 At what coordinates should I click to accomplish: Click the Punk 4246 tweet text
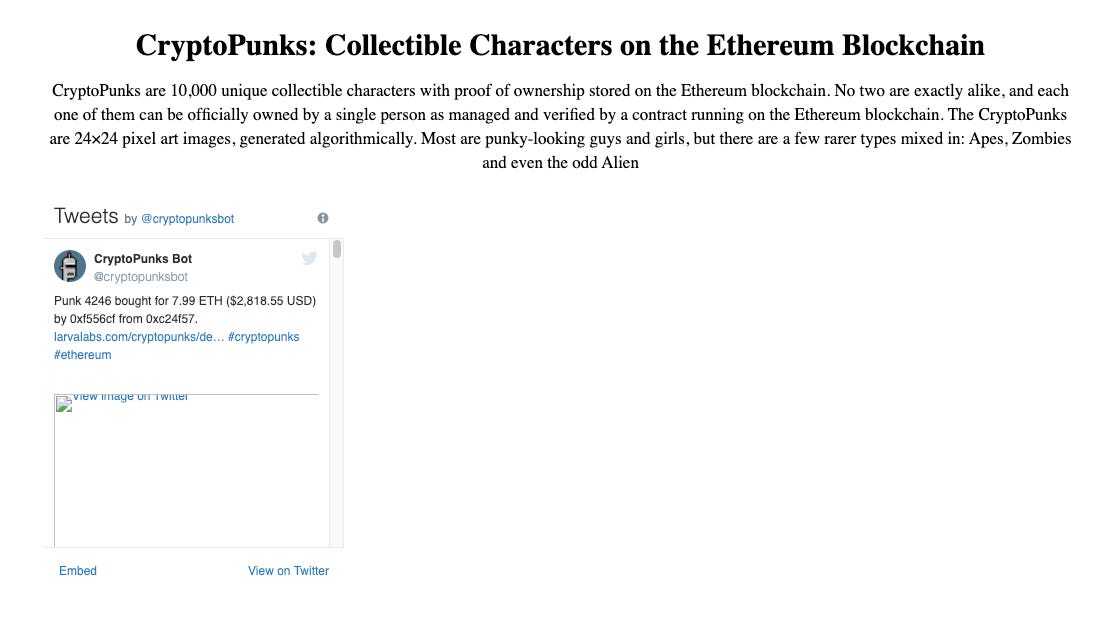click(185, 309)
